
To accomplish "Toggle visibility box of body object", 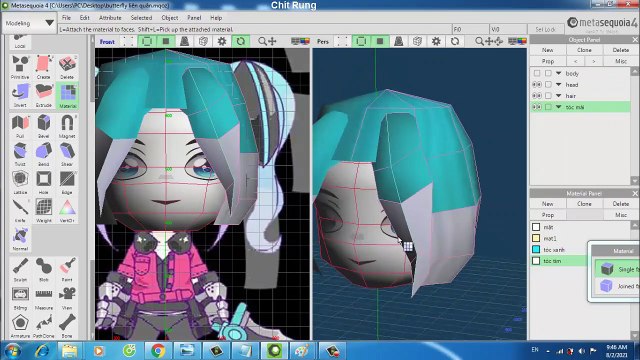I will click(x=537, y=73).
